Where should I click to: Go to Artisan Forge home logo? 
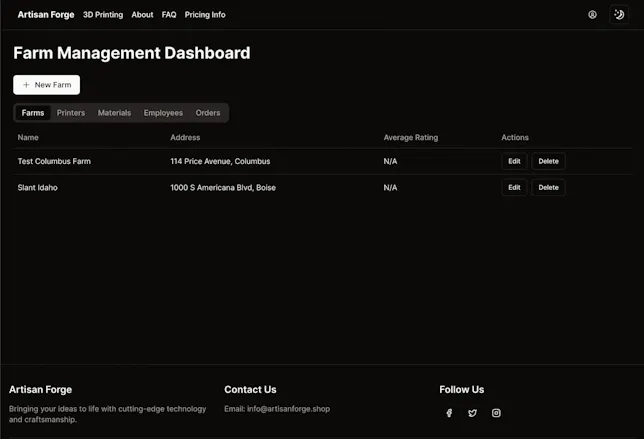[46, 15]
